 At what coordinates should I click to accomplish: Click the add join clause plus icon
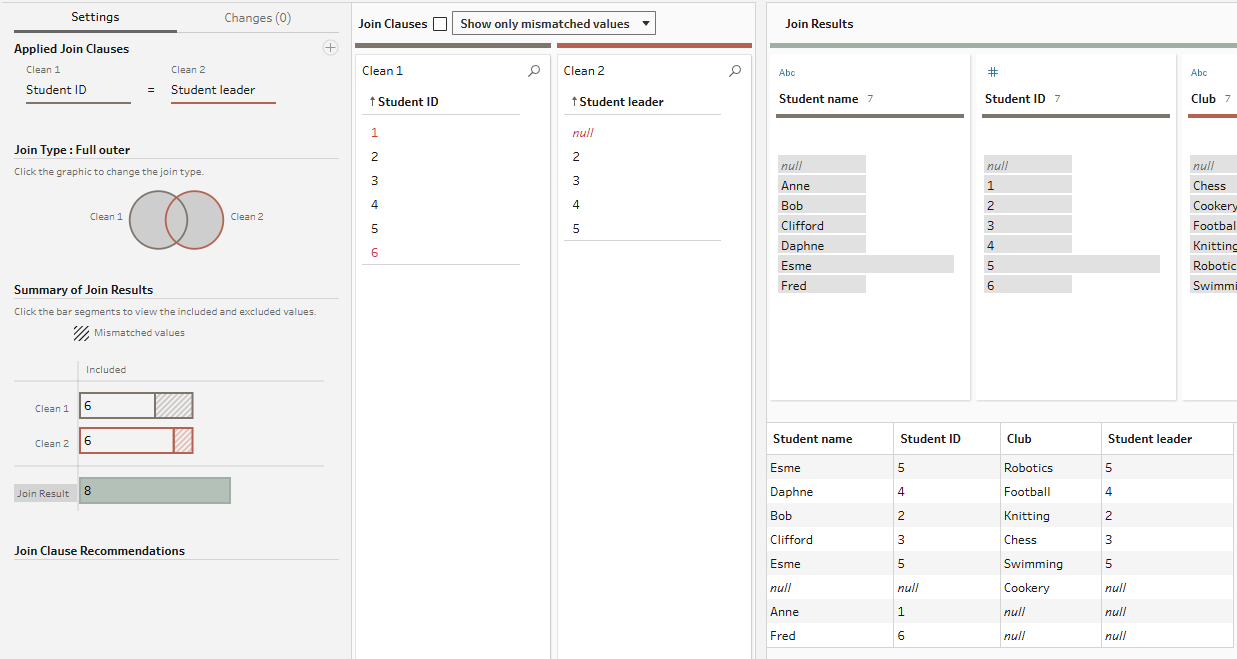(330, 48)
